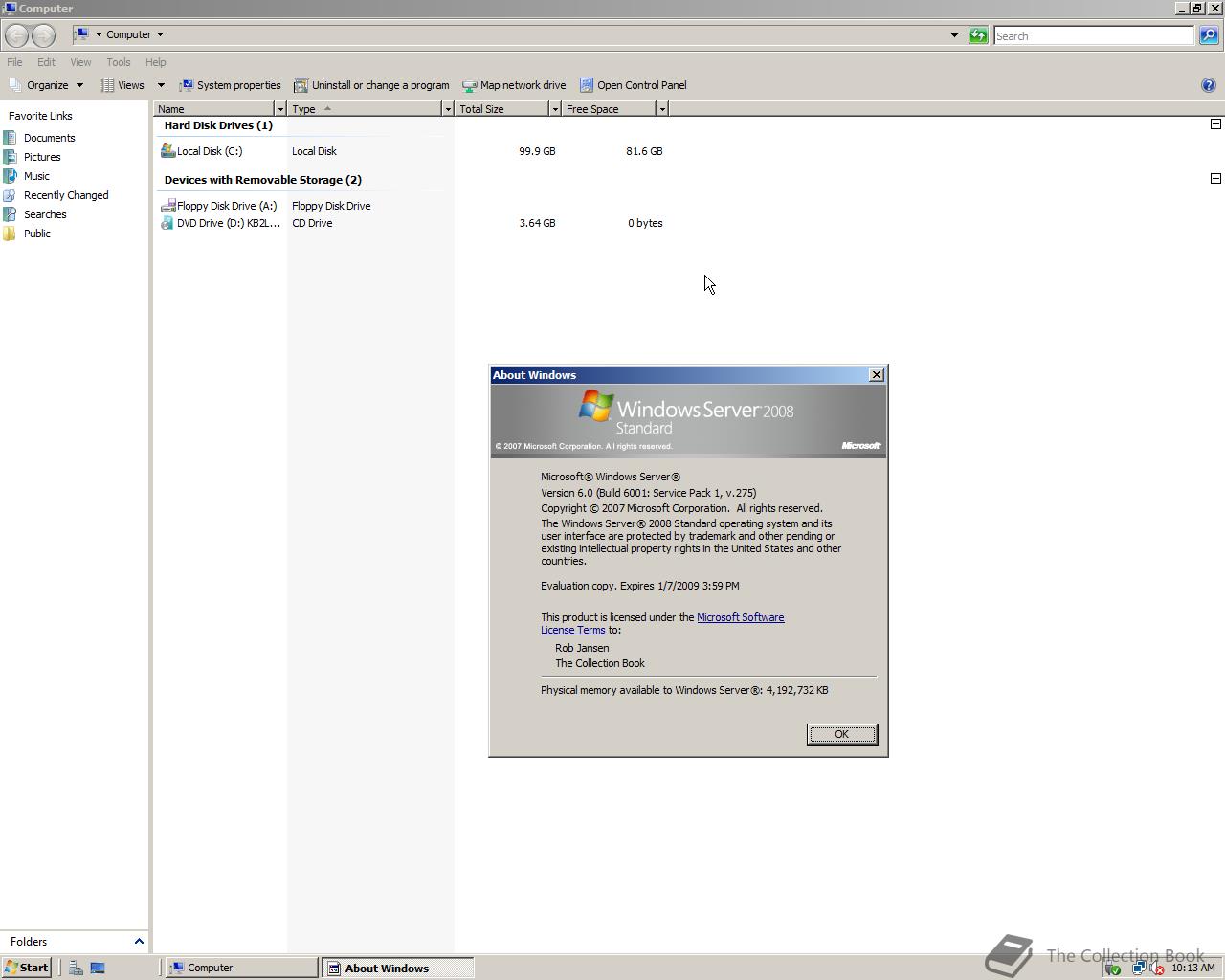Click the Server Manager quick launch icon
The height and width of the screenshot is (980, 1225).
[76, 968]
